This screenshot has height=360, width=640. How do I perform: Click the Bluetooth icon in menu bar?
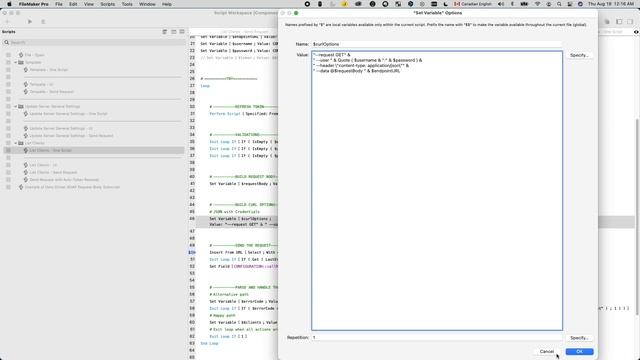pyautogui.click(x=513, y=4)
